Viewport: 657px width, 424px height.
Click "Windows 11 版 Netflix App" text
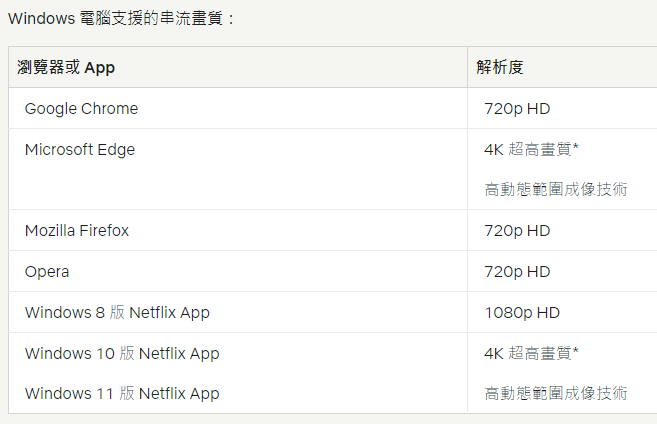point(122,393)
